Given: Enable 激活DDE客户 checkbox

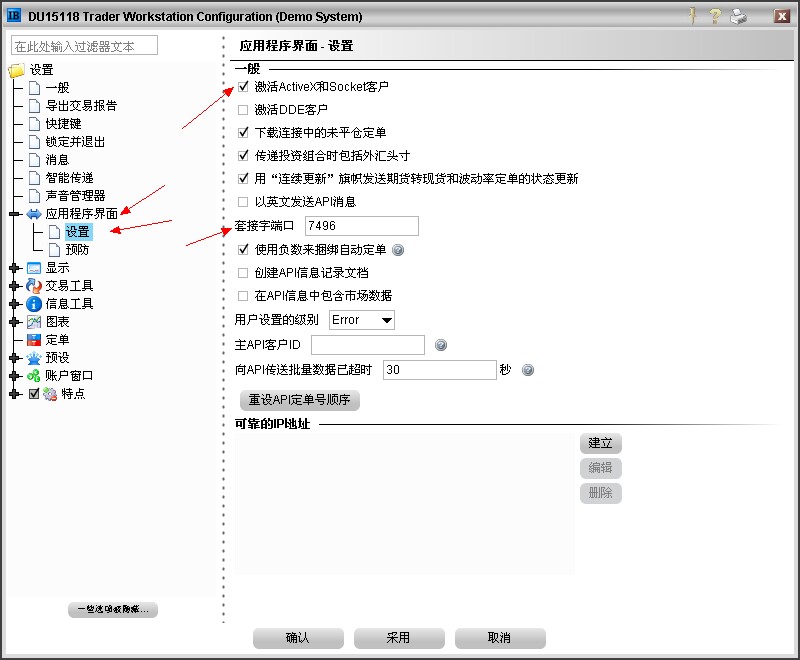Looking at the screenshot, I should point(243,110).
